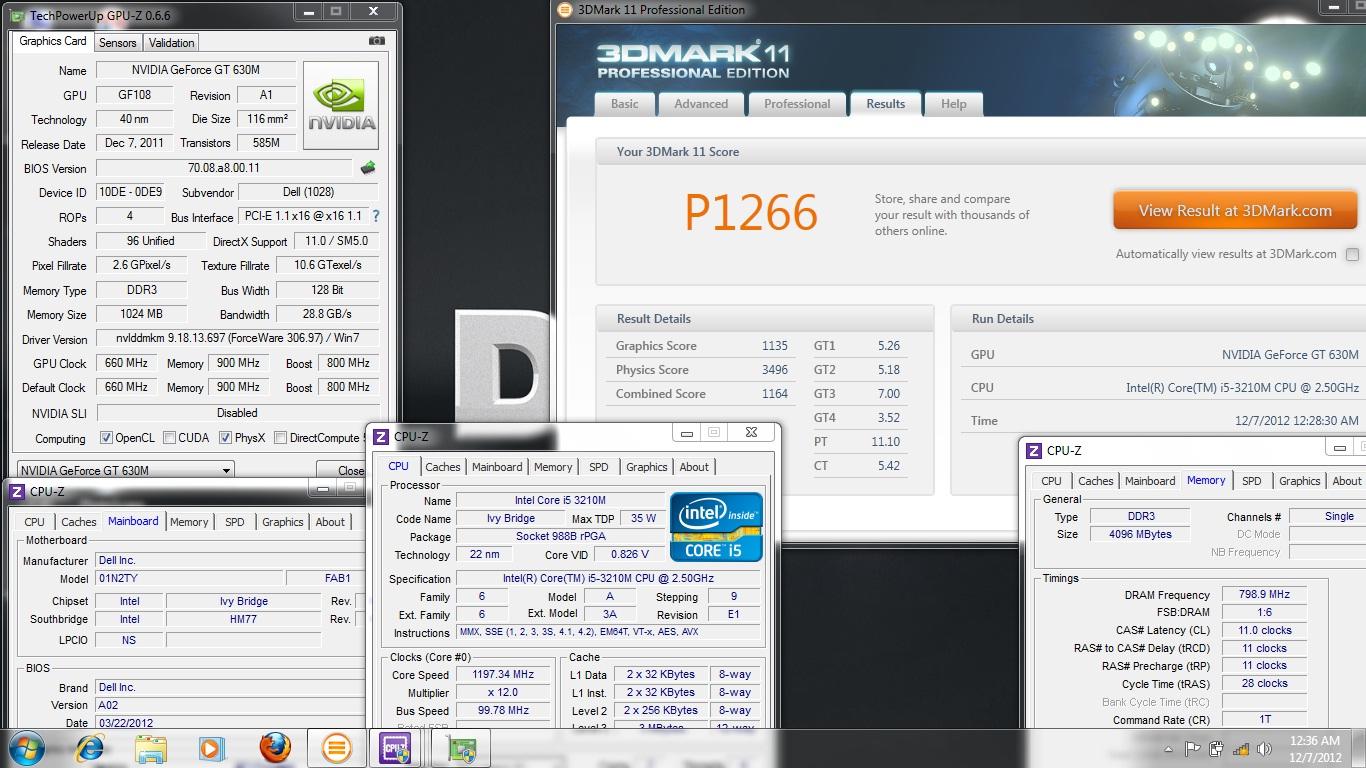Screen dimensions: 1366x768
Task: Switch to Sensors tab in GPU-Z
Action: click(x=117, y=43)
